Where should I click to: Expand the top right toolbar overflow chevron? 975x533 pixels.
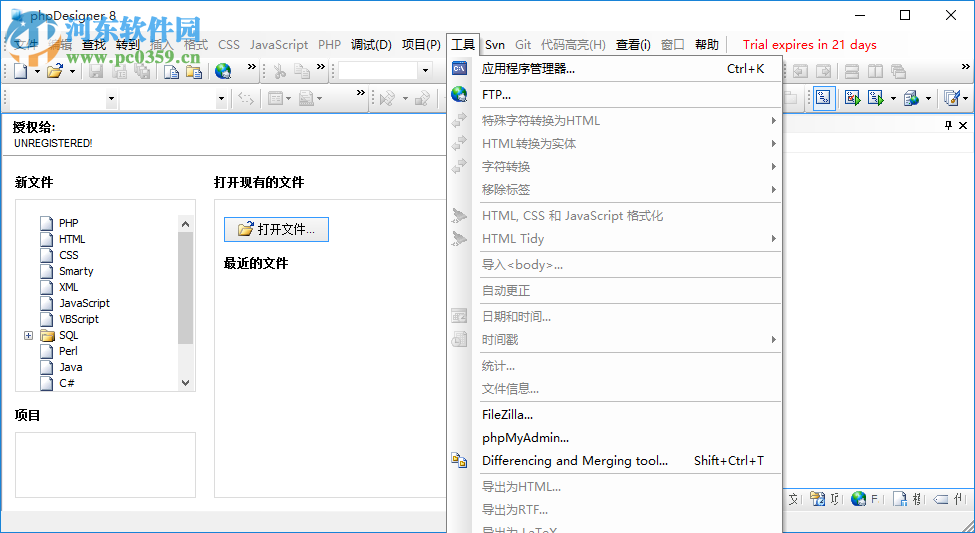click(966, 67)
